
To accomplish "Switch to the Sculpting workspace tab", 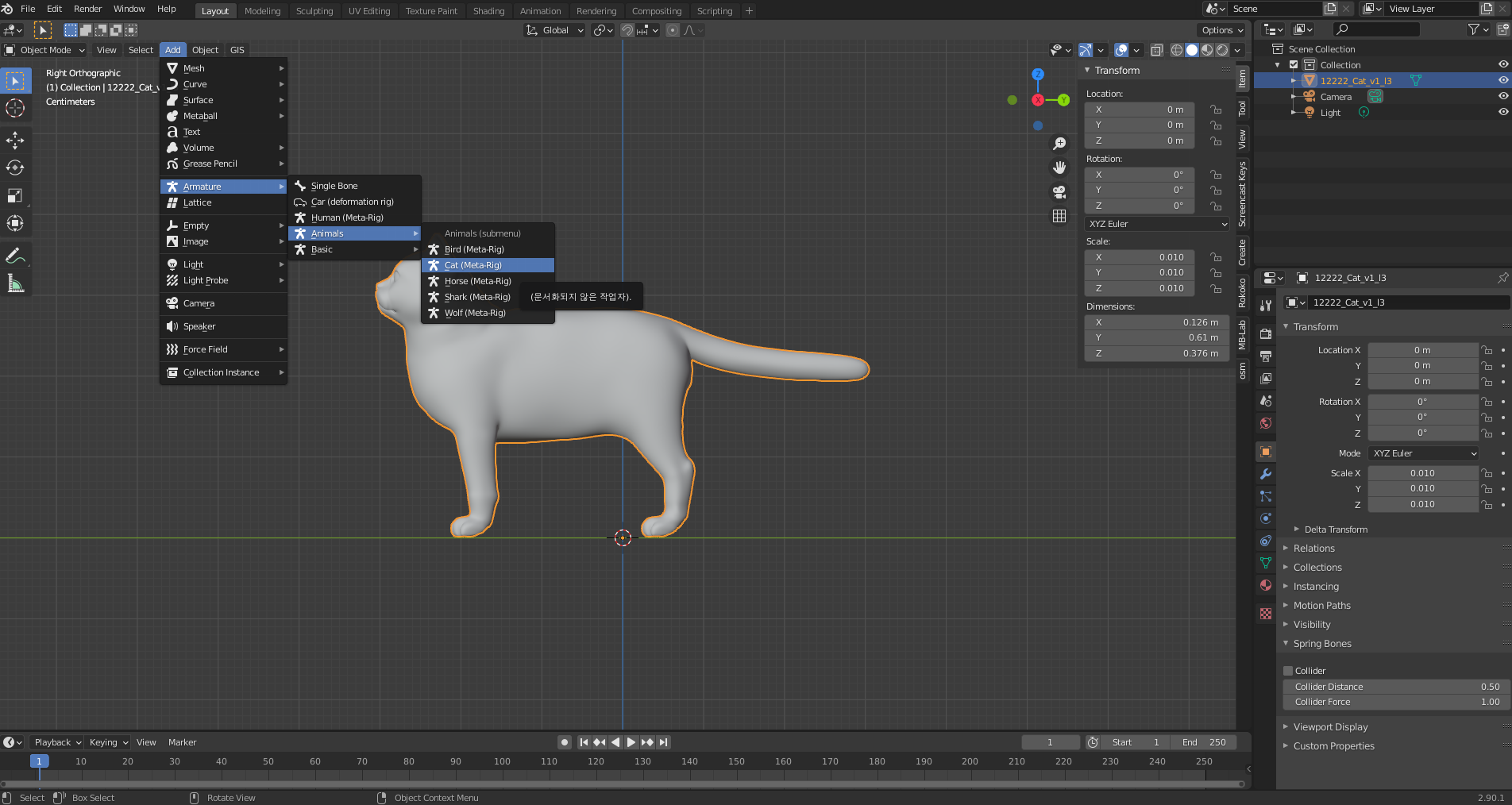I will point(314,11).
